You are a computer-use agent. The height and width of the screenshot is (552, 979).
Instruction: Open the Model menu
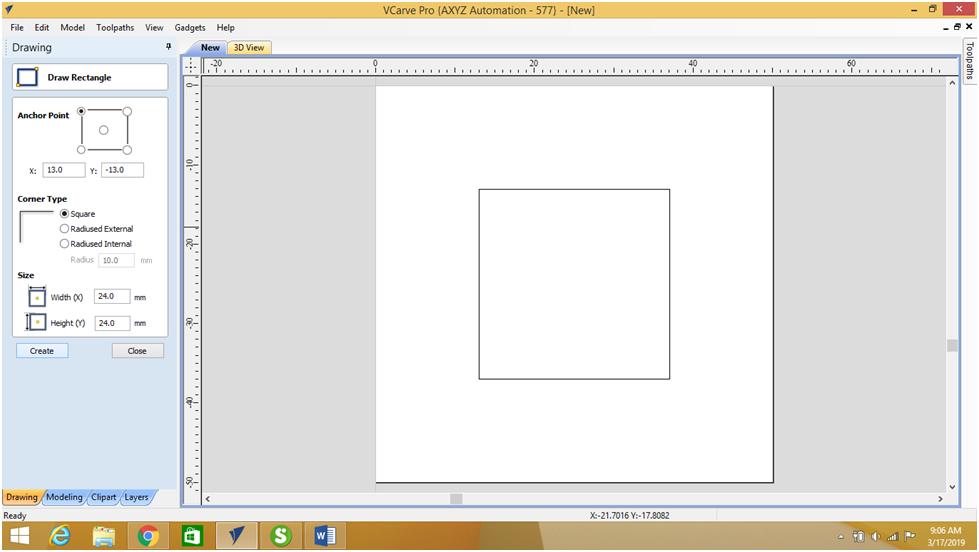[72, 27]
